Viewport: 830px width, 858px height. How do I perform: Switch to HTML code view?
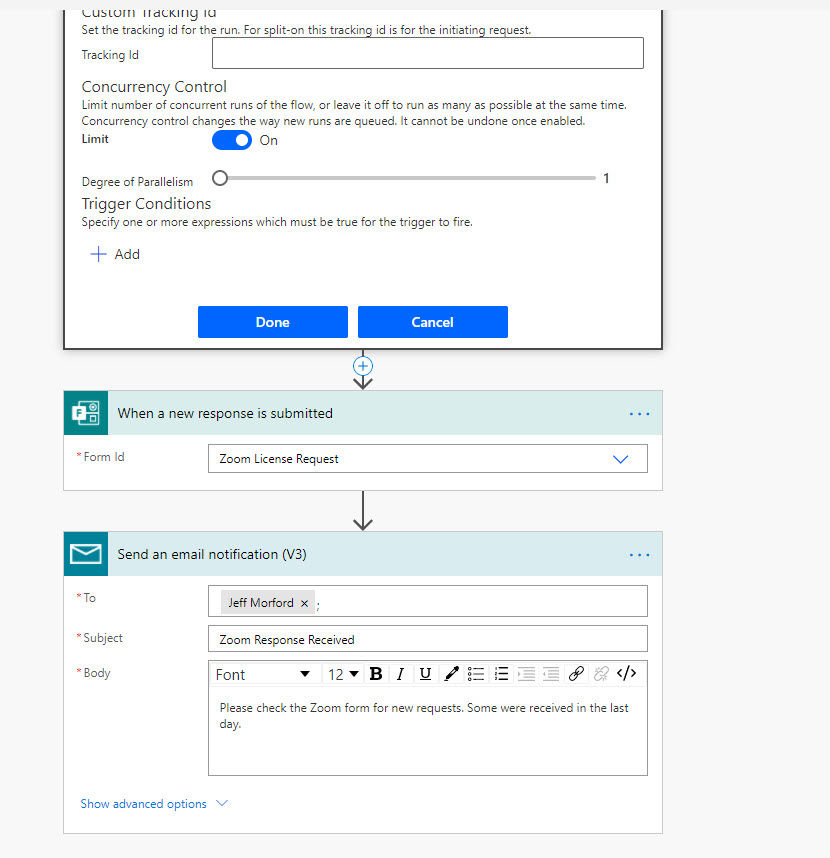click(627, 674)
